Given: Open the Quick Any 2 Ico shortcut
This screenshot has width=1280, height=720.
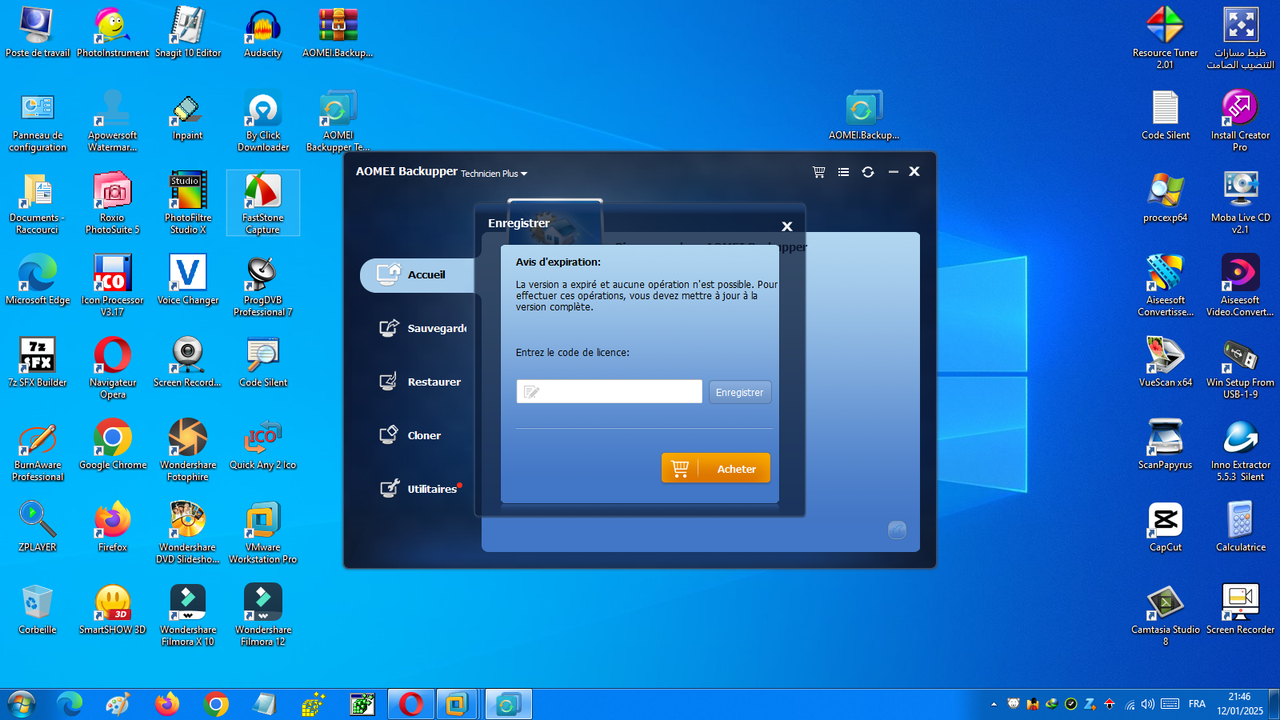Looking at the screenshot, I should click(263, 445).
